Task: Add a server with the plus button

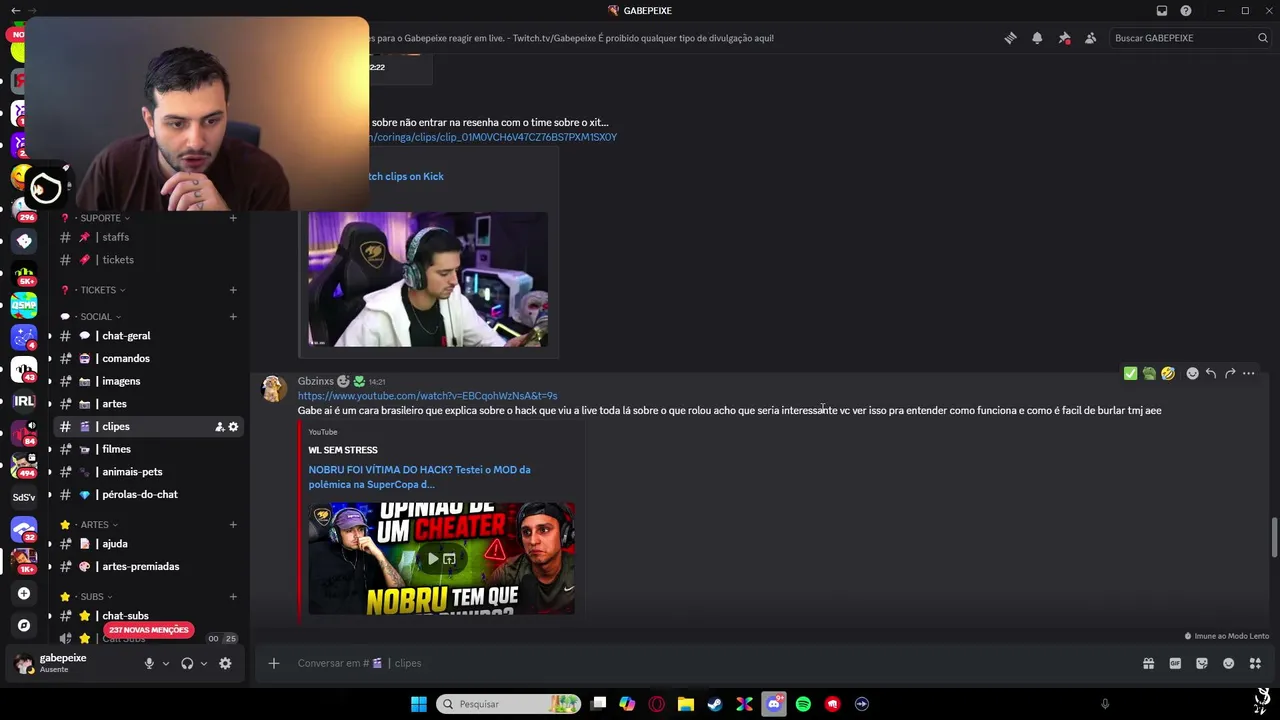Action: pos(24,593)
